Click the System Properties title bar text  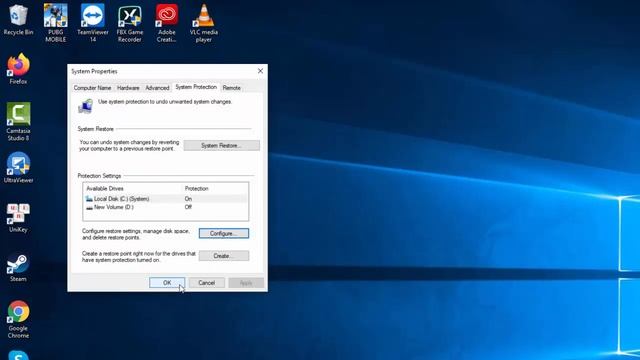(x=94, y=71)
